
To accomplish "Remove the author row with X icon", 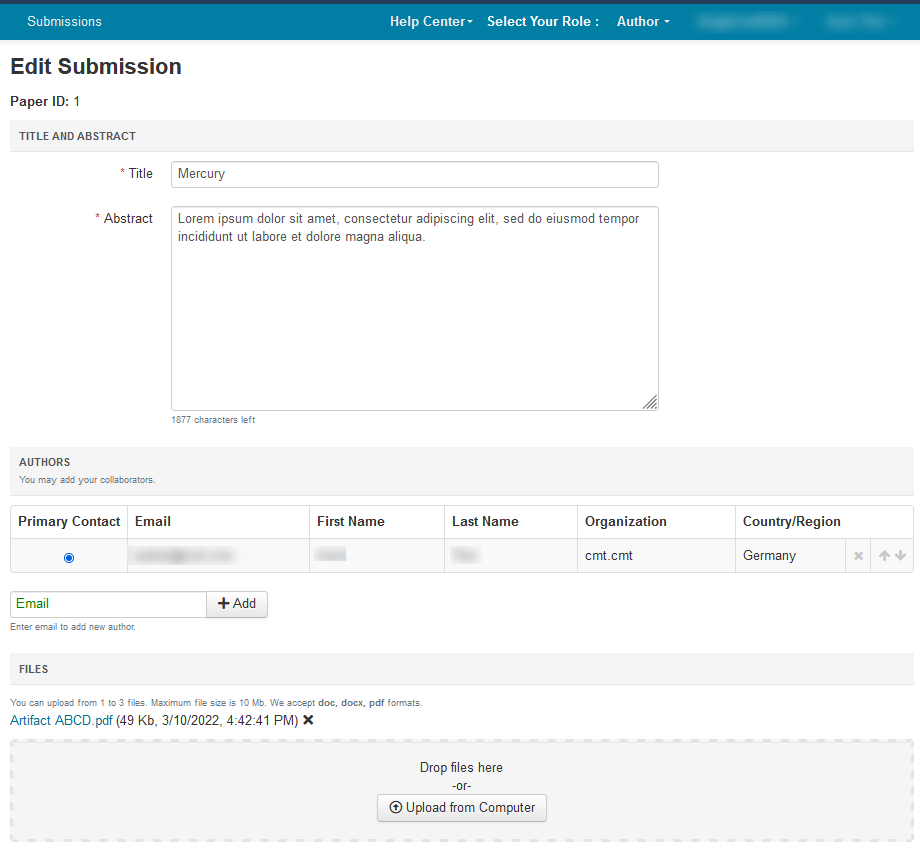I will [858, 556].
